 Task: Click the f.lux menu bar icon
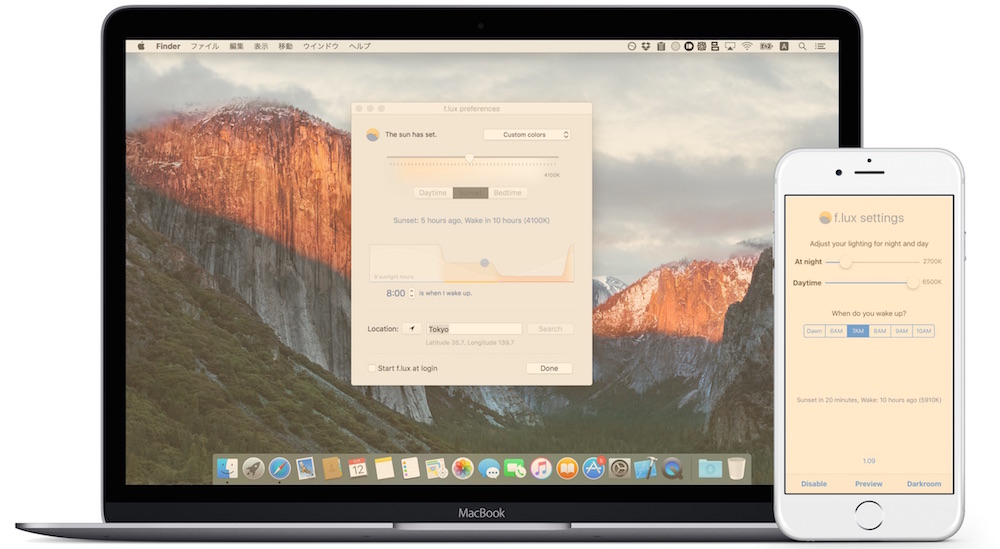pos(631,46)
